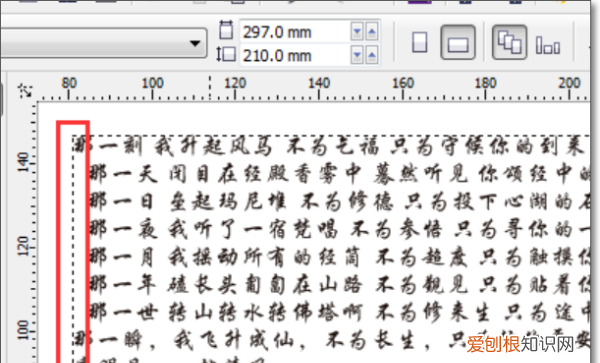Screen dimensions: 600x363
Task: Switch page orientation to Landscape
Action: tap(458, 42)
